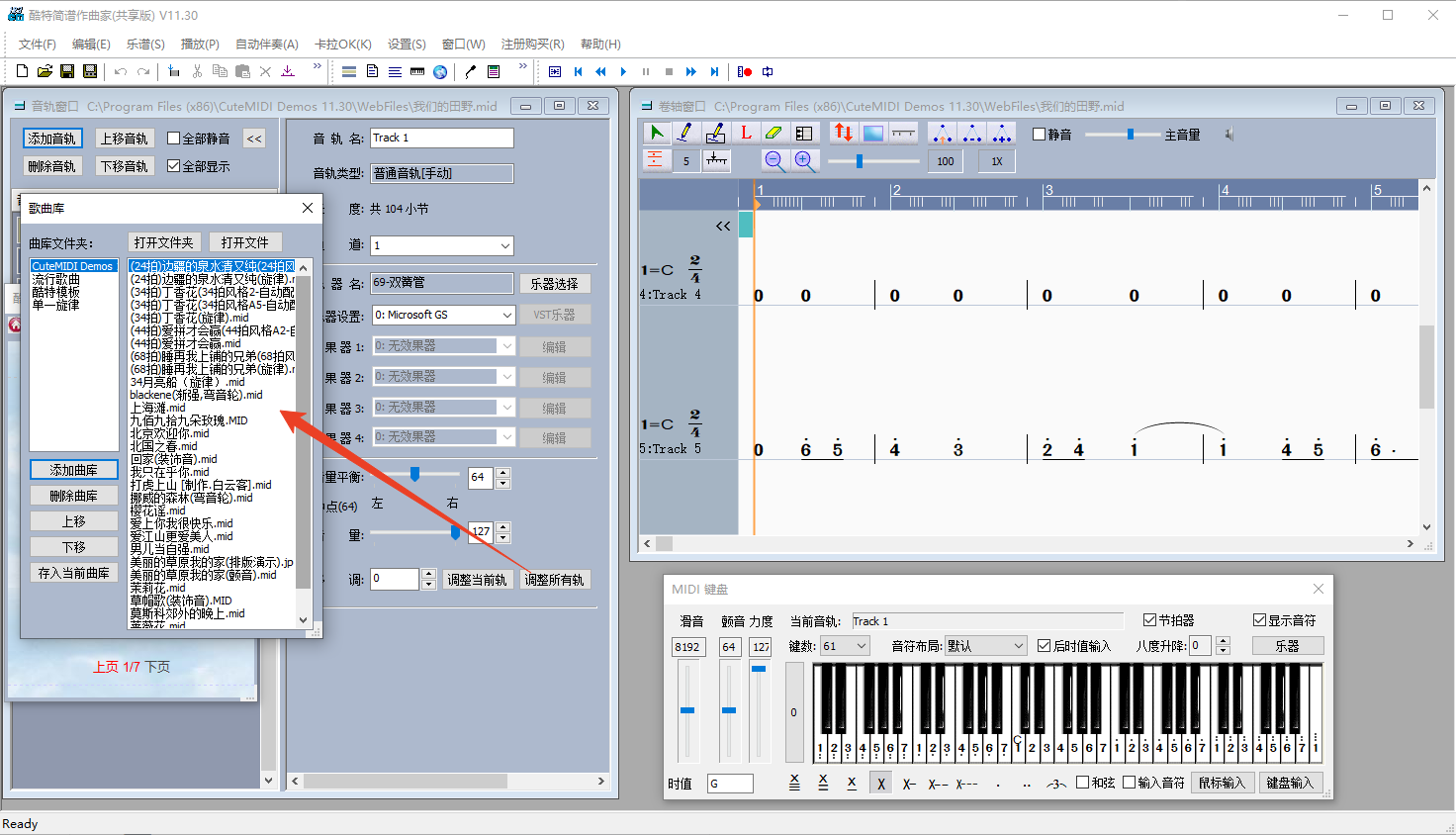Click the New file icon in main toolbar
Image resolution: width=1456 pixels, height=835 pixels.
coord(22,71)
